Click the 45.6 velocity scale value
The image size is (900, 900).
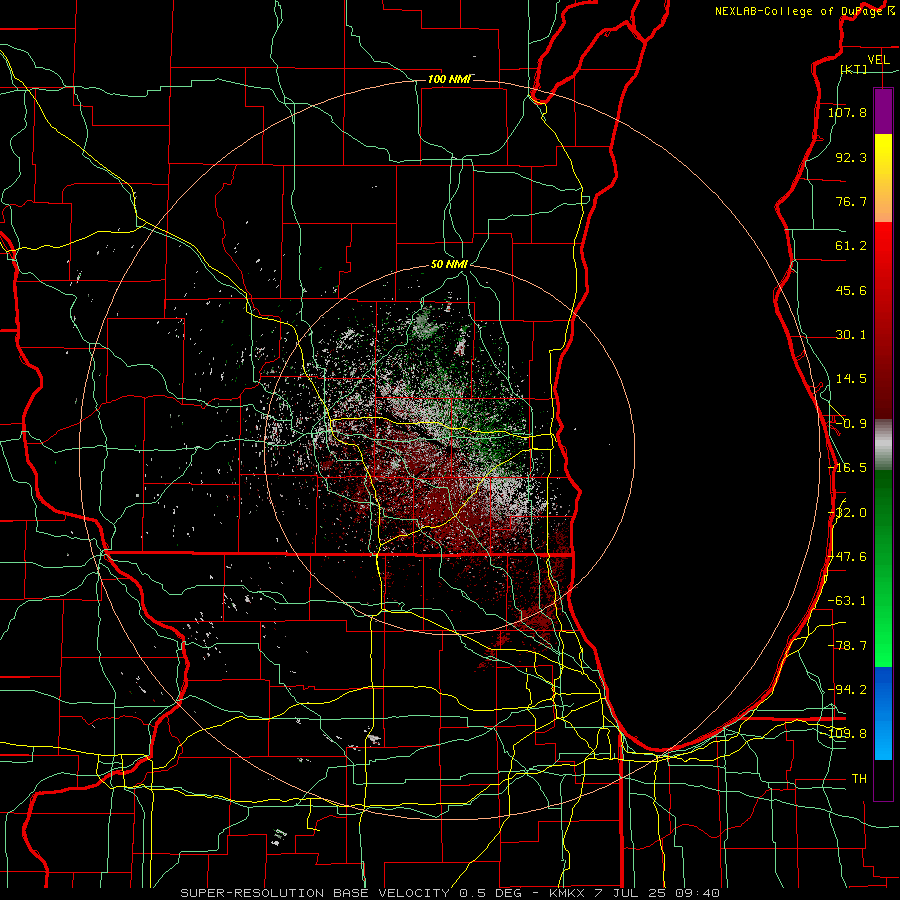(x=851, y=290)
